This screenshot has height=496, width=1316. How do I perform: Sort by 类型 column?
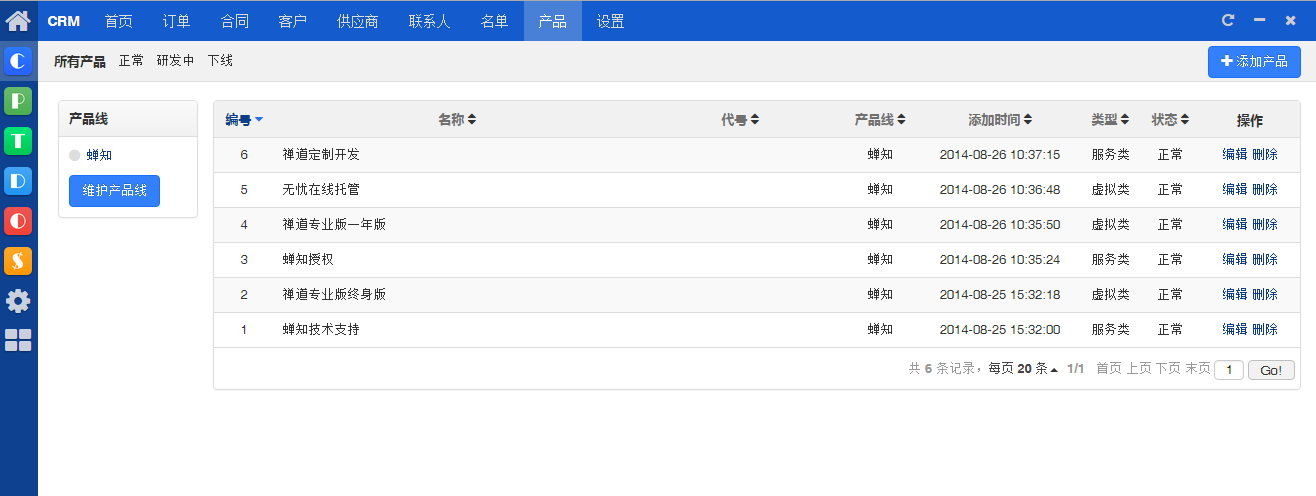tap(1110, 120)
